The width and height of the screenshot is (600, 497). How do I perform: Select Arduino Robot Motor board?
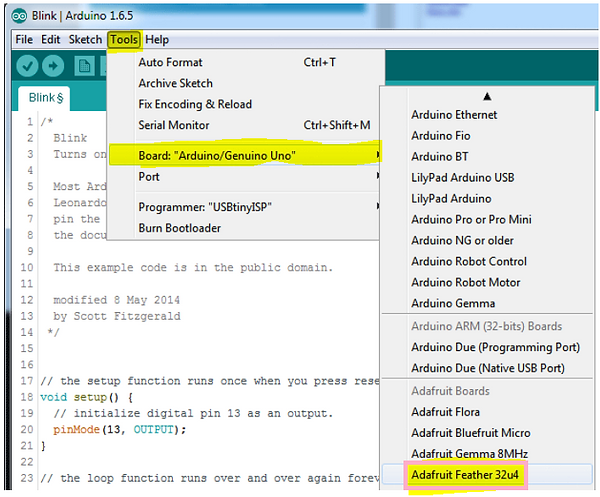(x=487, y=282)
